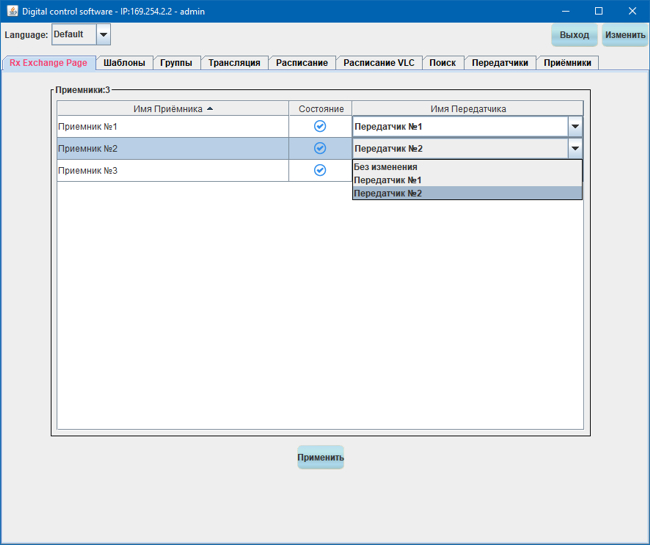Screen dimensions: 650x545
Task: Click status check icon for Приемник №2
Action: [x=320, y=148]
